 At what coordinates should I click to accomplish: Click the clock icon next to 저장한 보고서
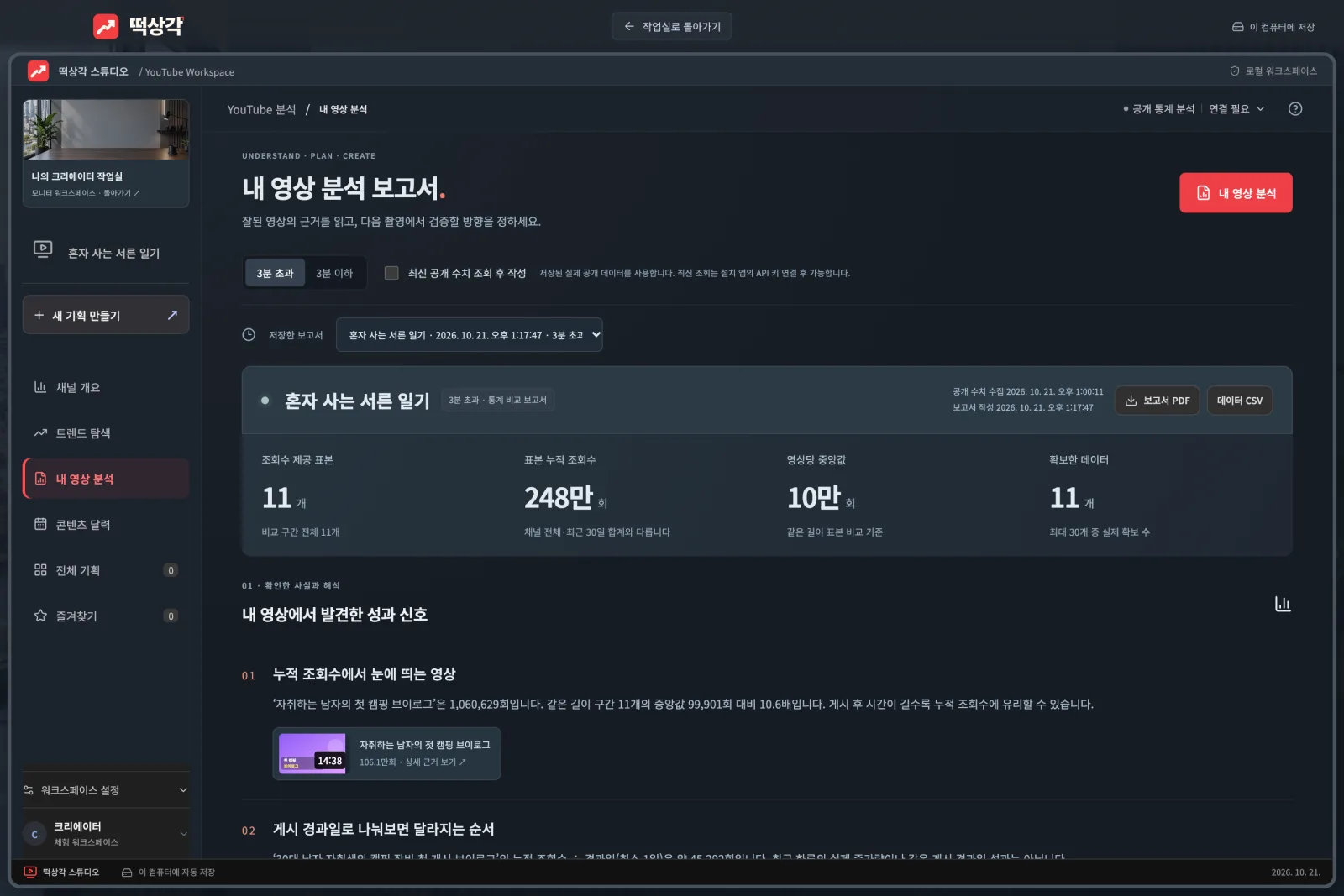(249, 334)
